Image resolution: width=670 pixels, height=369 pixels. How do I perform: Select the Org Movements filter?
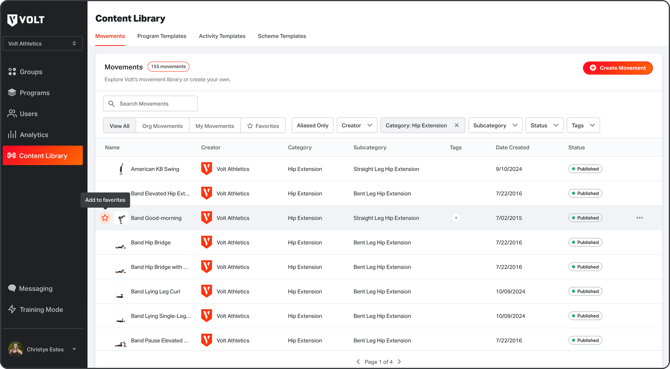[162, 126]
